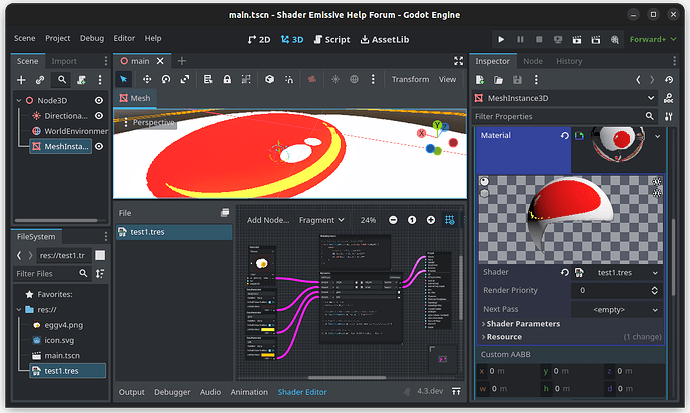Click remote debug monitor icon
Screen dimensions: 690x413
click(x=558, y=40)
